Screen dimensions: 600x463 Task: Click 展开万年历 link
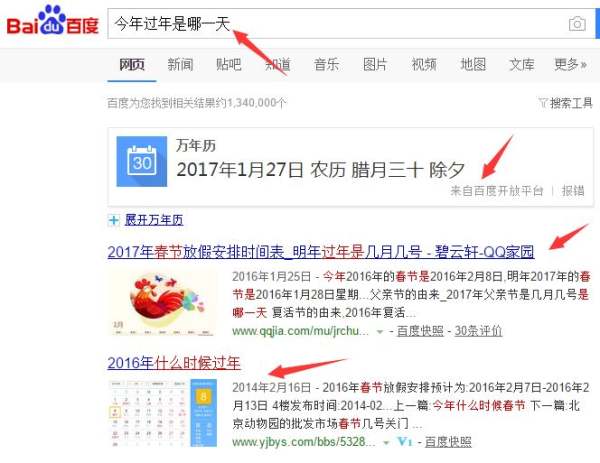click(x=153, y=220)
